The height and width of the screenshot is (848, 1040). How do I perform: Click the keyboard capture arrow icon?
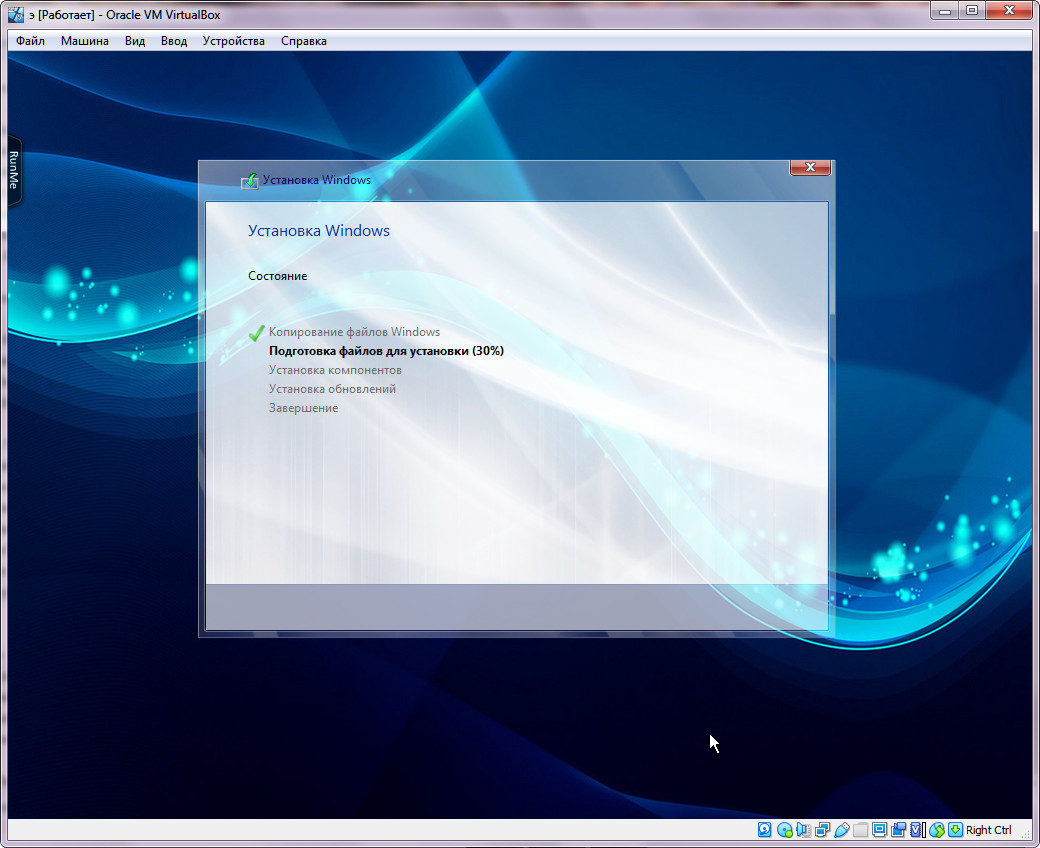[955, 829]
